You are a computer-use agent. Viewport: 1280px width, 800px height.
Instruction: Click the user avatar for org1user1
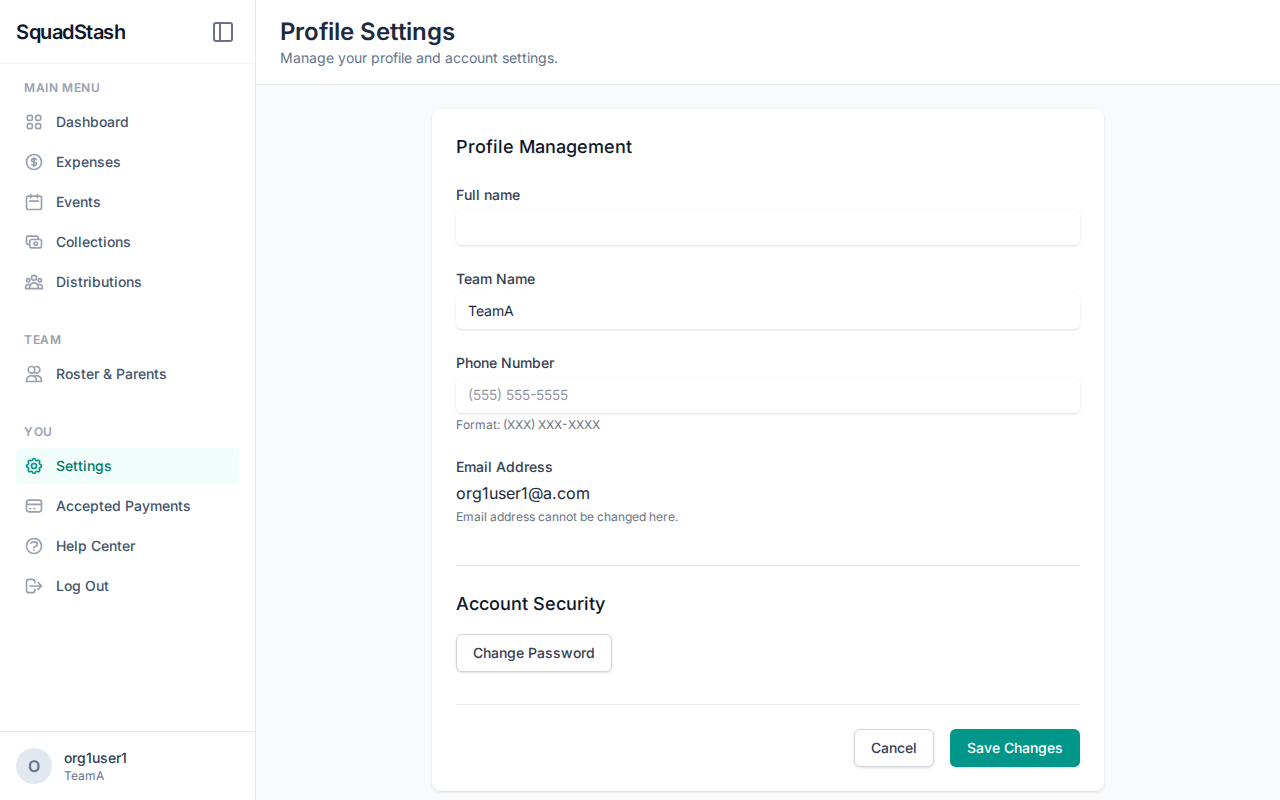tap(33, 765)
